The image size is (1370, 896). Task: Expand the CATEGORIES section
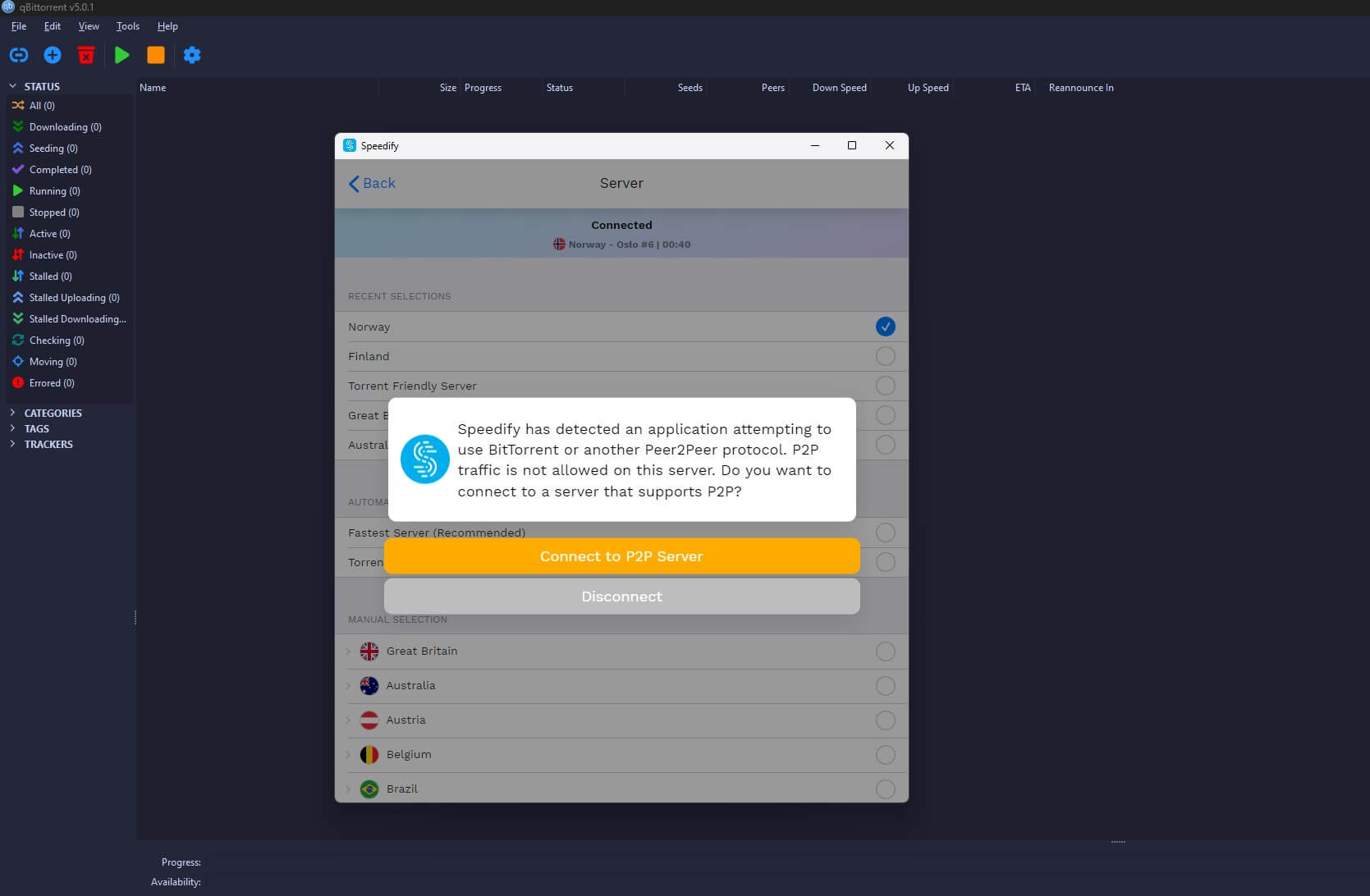coord(12,413)
